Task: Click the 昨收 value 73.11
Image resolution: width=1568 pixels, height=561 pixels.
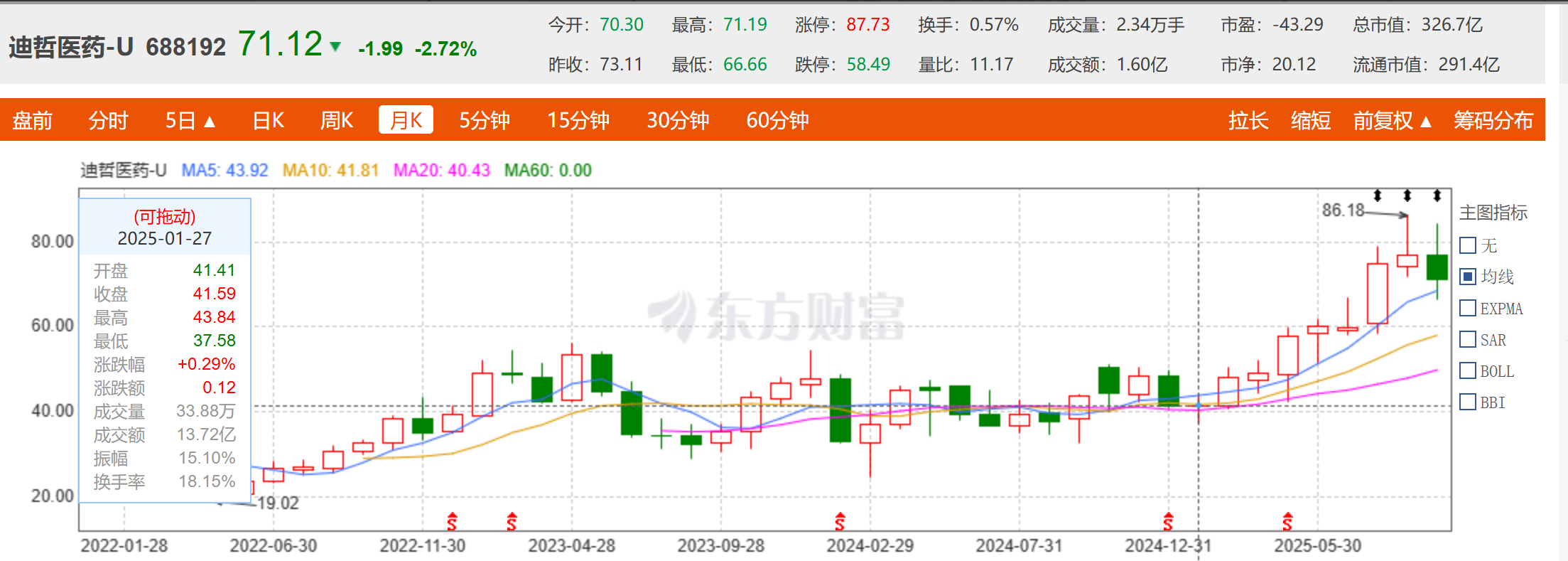Action: (622, 65)
